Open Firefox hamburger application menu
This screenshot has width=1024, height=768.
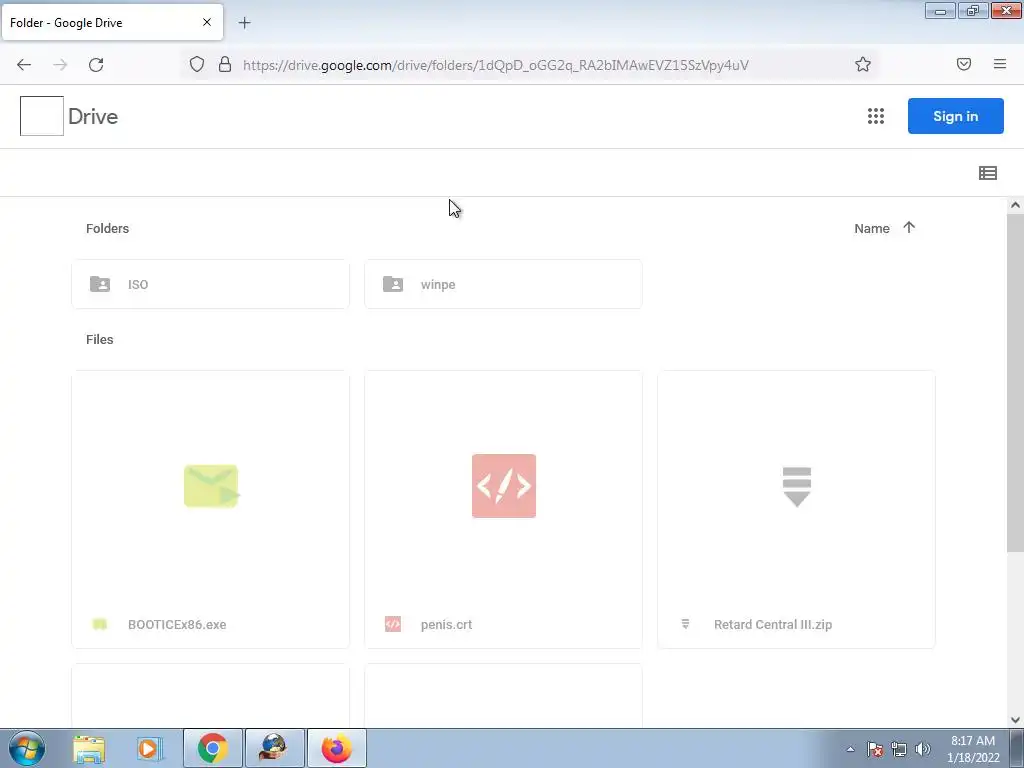pyautogui.click(x=999, y=64)
